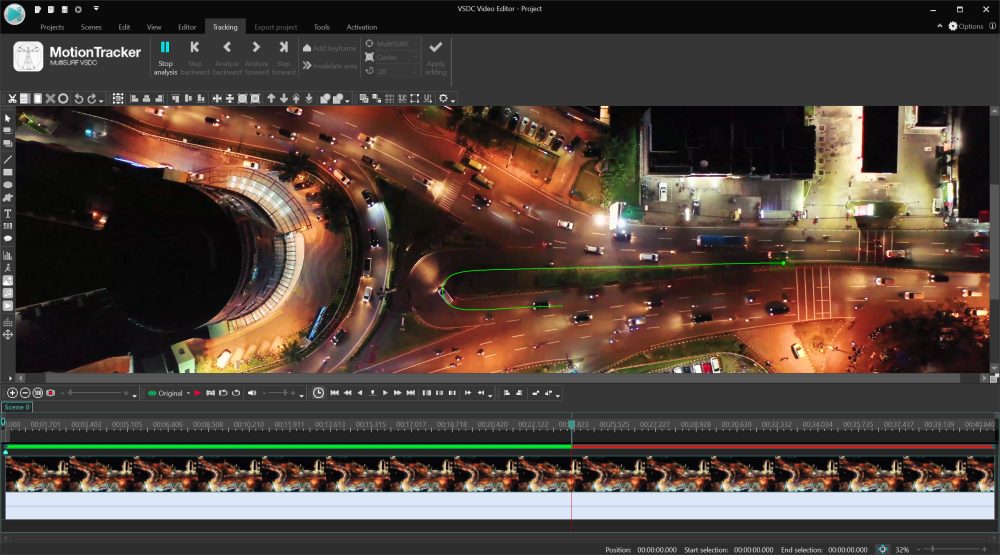Image resolution: width=1000 pixels, height=555 pixels.
Task: Open the Scene 0 timeline tab
Action: [16, 407]
